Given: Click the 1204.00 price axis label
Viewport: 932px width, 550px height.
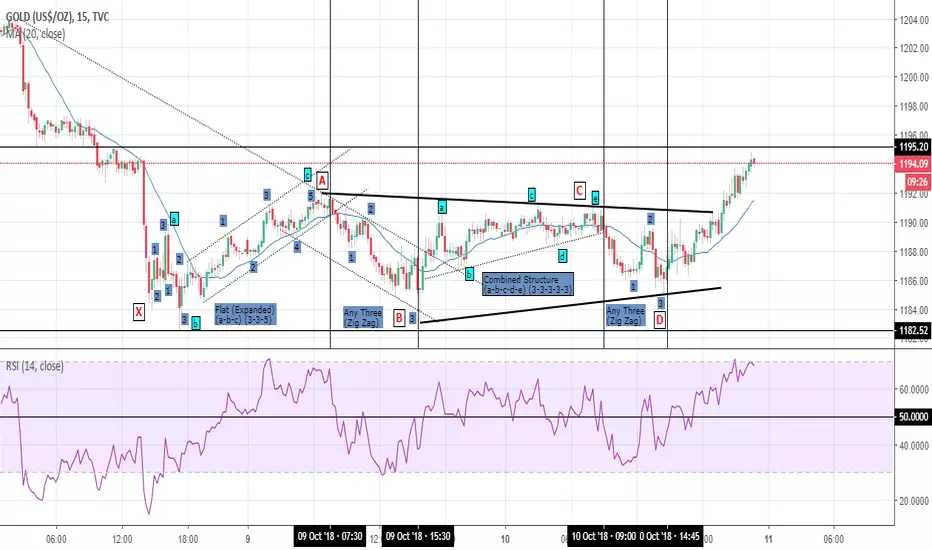Looking at the screenshot, I should (x=914, y=20).
